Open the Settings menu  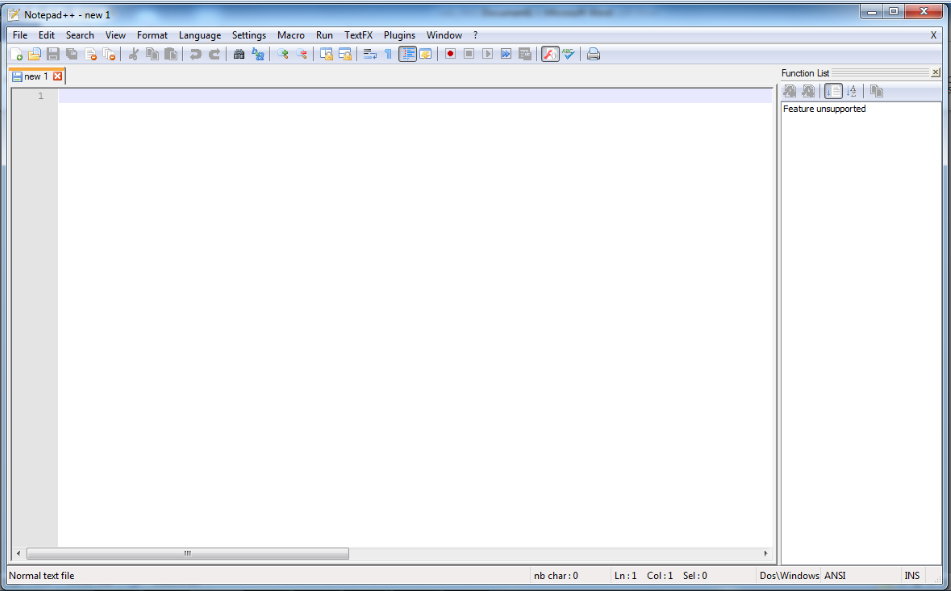click(249, 35)
